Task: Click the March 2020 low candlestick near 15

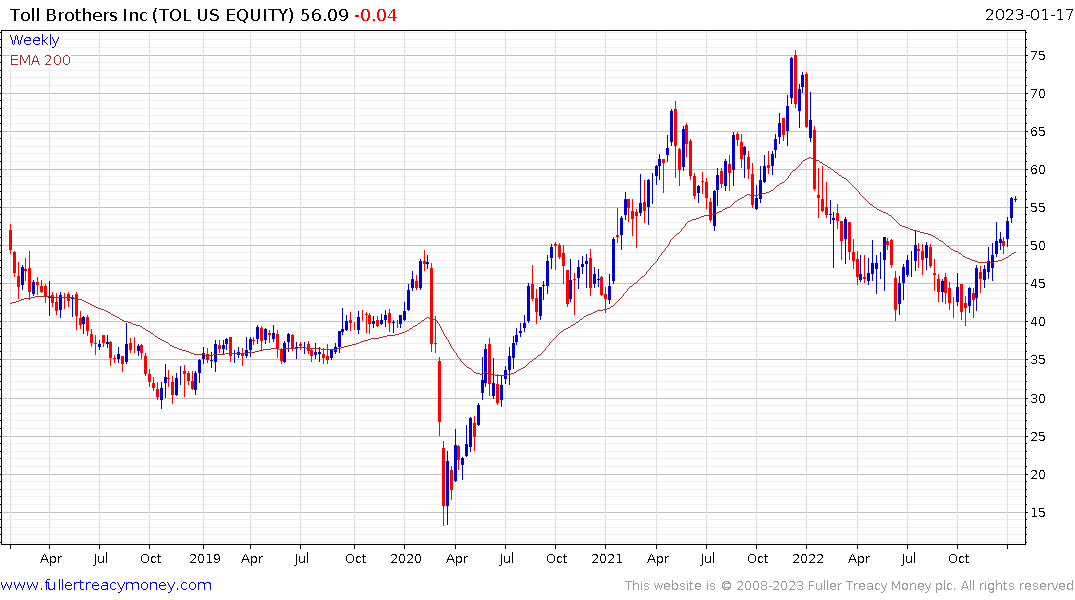Action: coord(444,483)
